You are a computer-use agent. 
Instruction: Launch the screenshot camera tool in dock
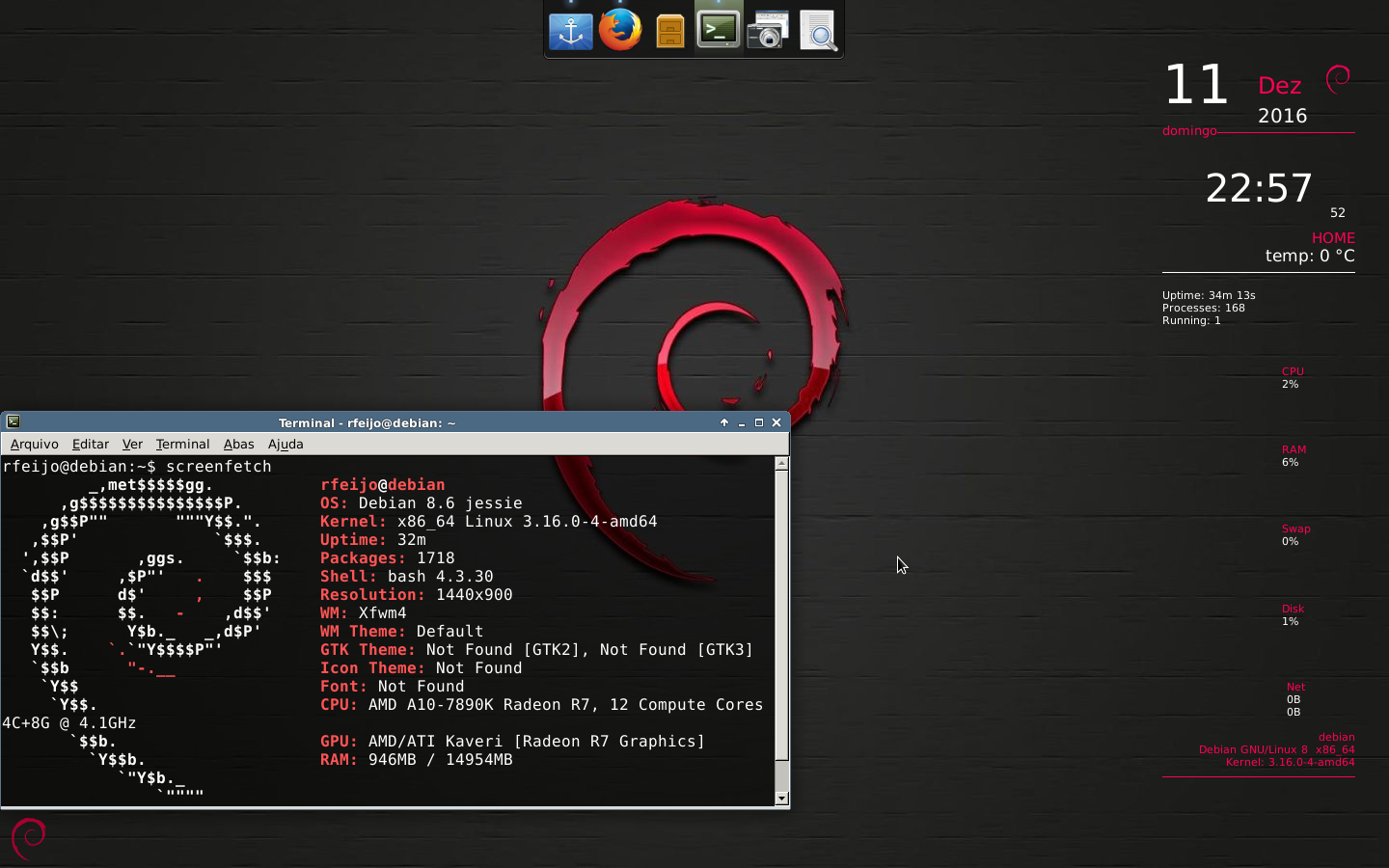pos(769,30)
